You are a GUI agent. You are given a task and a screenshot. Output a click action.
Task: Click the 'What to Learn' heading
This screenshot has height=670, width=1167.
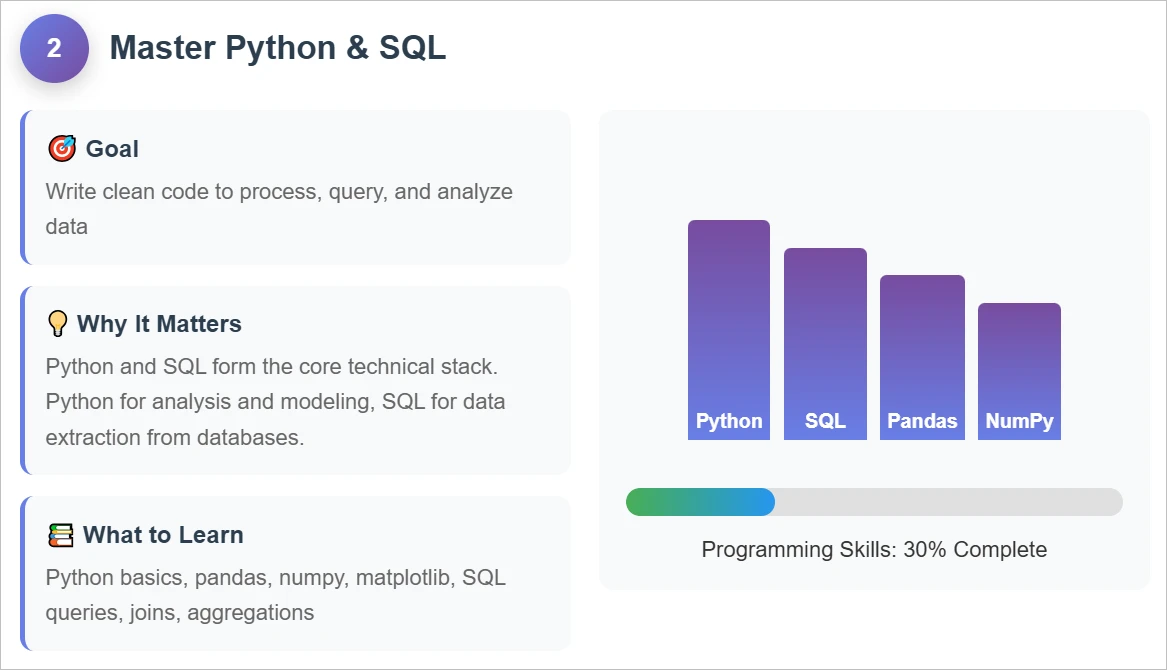(x=163, y=535)
